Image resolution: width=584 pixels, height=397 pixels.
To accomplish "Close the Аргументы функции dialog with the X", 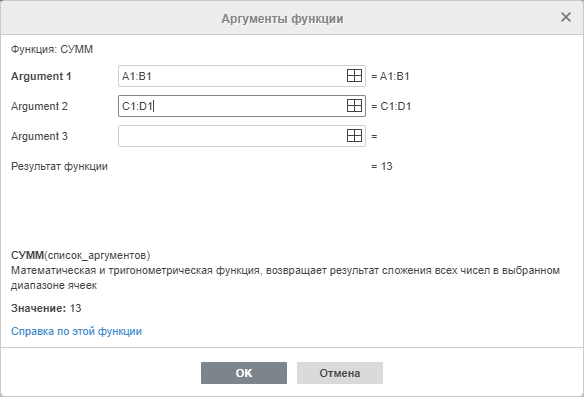I will [x=566, y=17].
